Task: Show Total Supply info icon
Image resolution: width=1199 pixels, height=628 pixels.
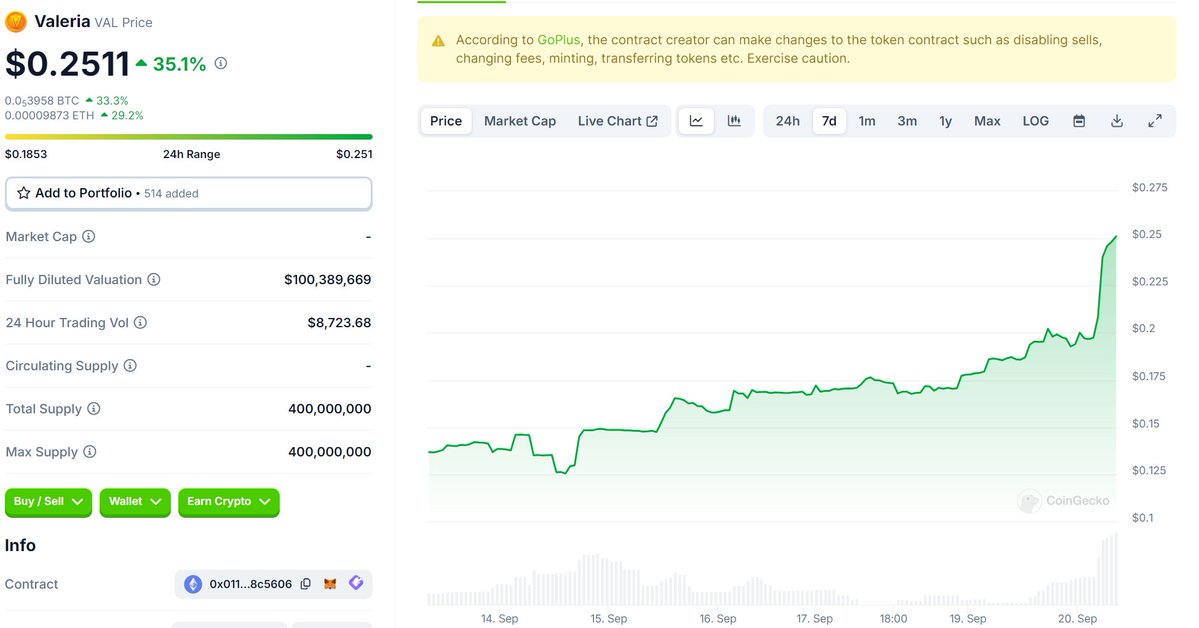Action: point(93,408)
